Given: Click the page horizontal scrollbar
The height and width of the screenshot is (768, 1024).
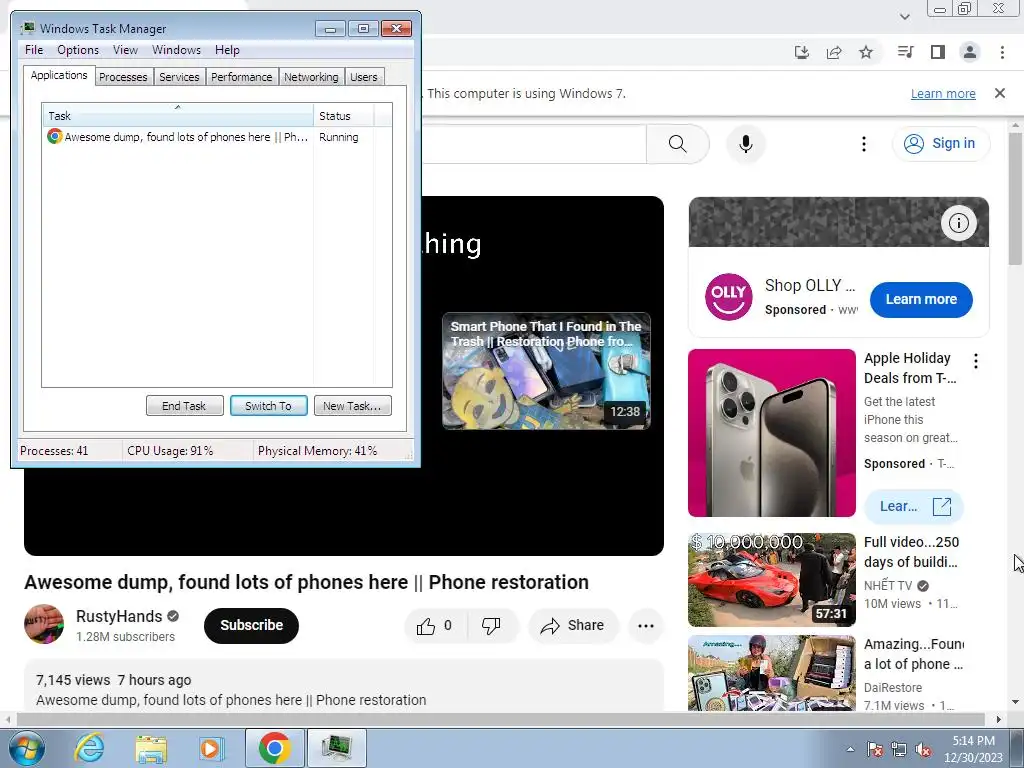Looking at the screenshot, I should click(500, 720).
